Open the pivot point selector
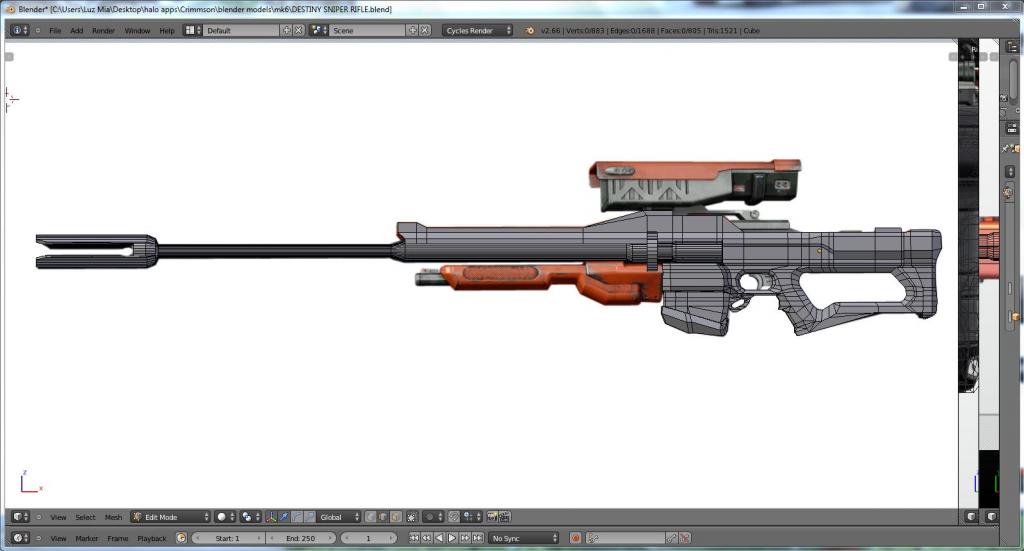The image size is (1024, 551). tap(250, 516)
